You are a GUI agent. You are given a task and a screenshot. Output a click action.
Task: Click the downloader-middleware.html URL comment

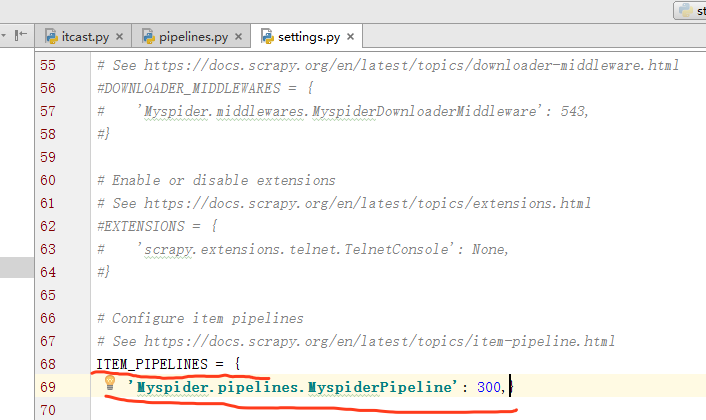(388, 65)
